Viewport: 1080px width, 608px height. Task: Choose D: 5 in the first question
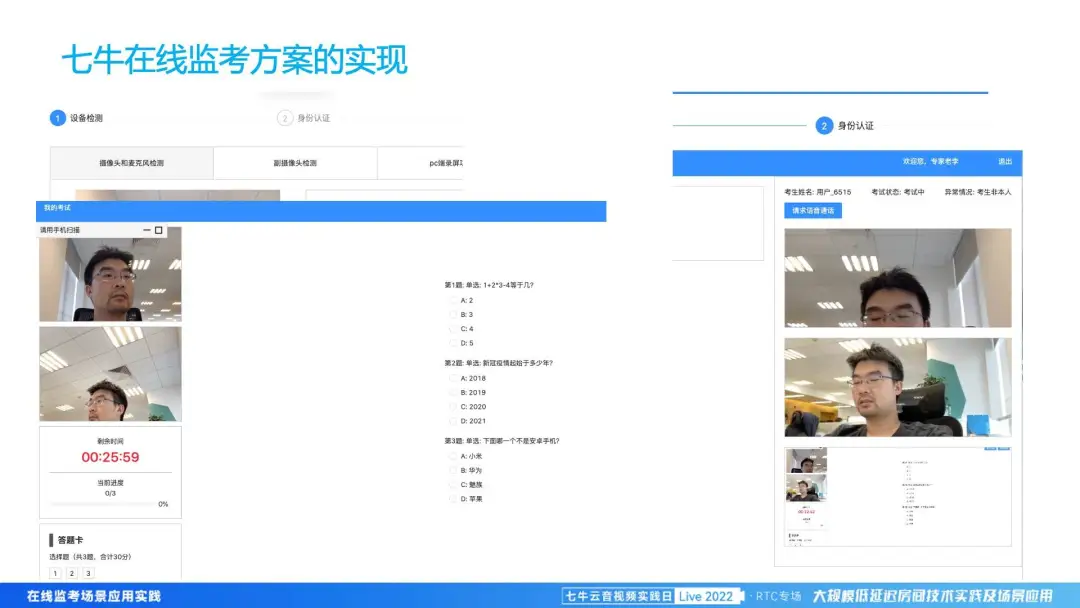453,343
